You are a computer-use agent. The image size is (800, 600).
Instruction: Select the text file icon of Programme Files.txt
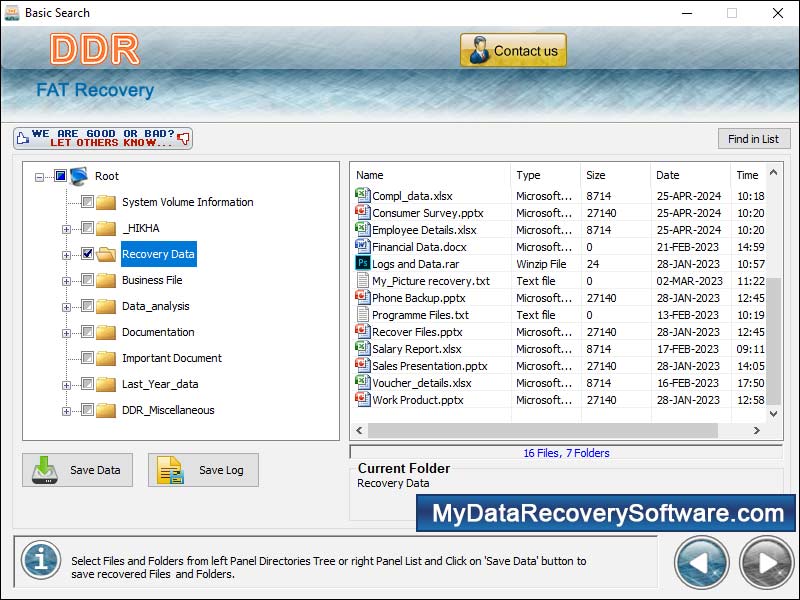pyautogui.click(x=361, y=314)
